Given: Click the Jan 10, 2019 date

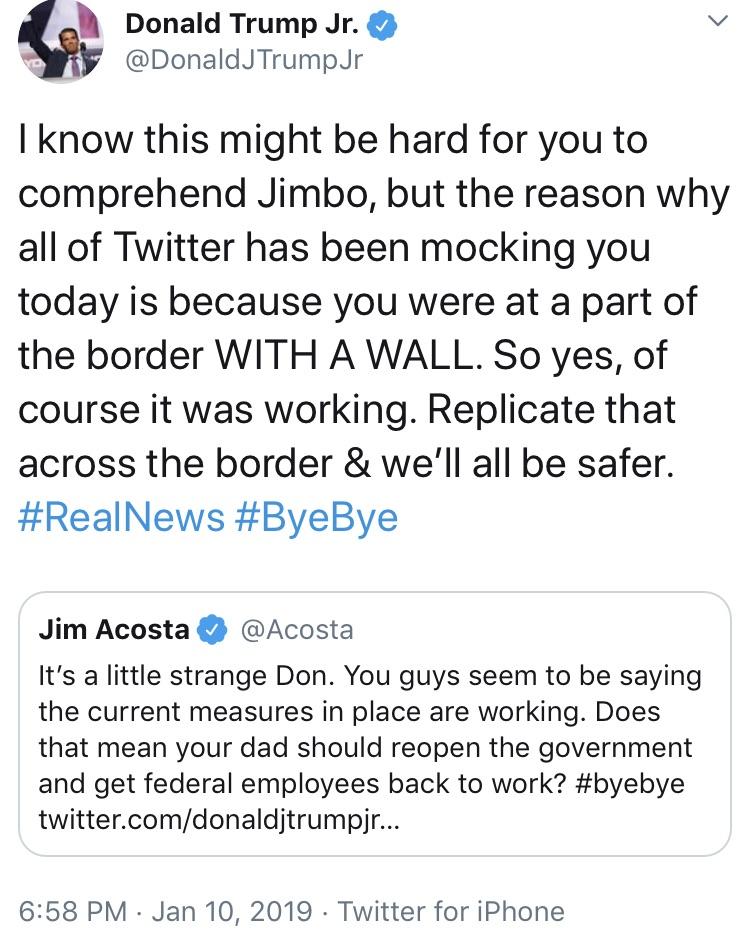Looking at the screenshot, I should (x=232, y=912).
